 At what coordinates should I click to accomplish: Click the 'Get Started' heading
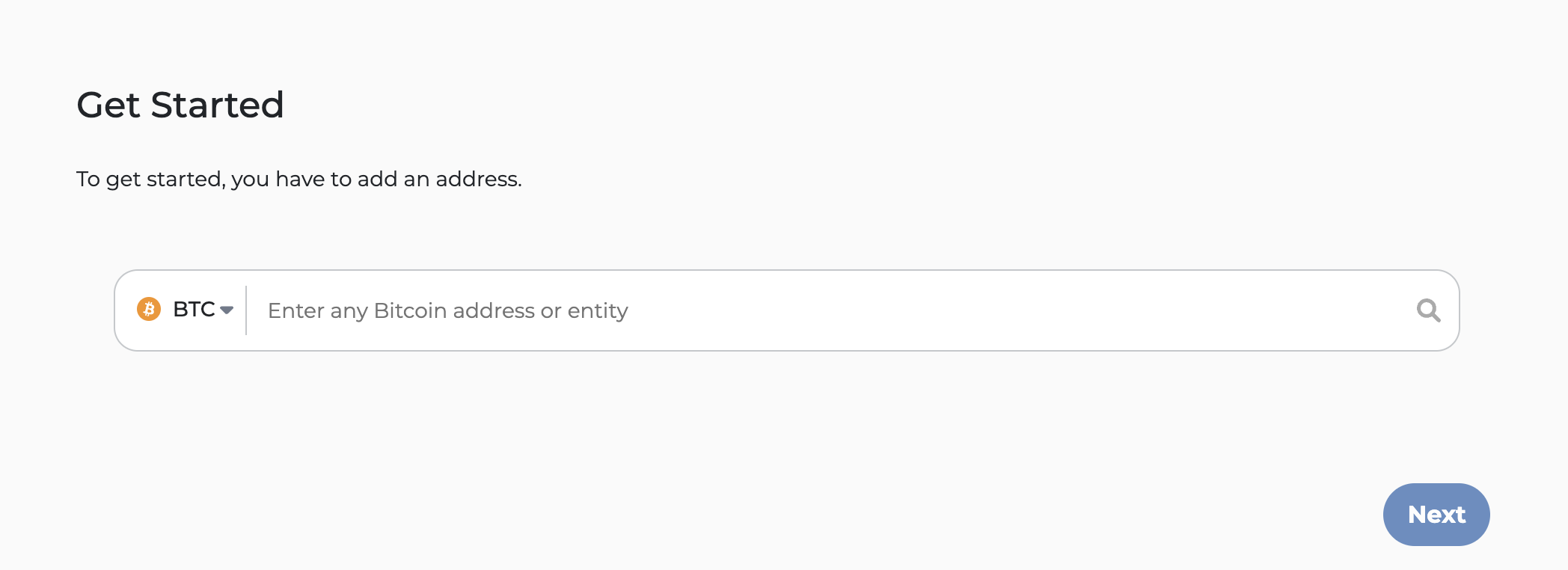(180, 105)
